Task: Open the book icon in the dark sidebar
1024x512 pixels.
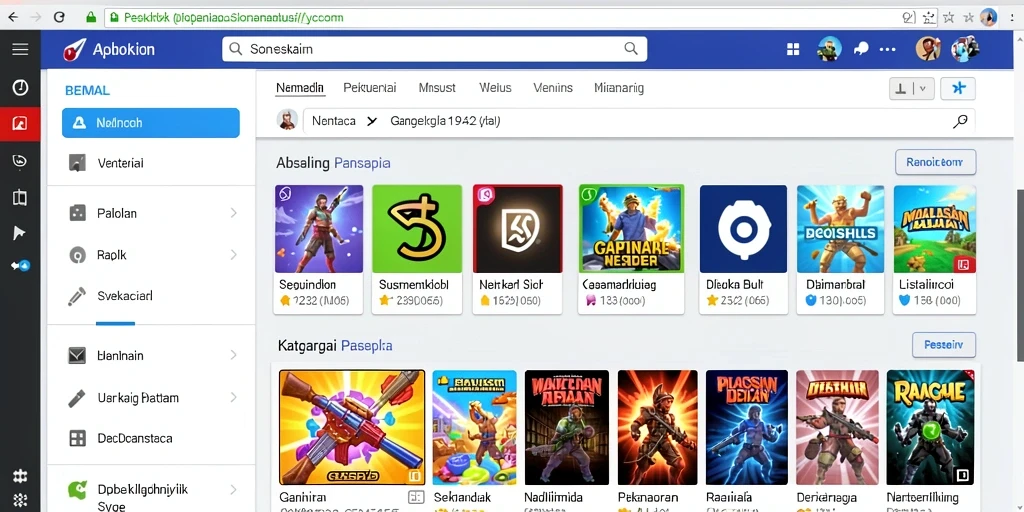Action: [20, 197]
